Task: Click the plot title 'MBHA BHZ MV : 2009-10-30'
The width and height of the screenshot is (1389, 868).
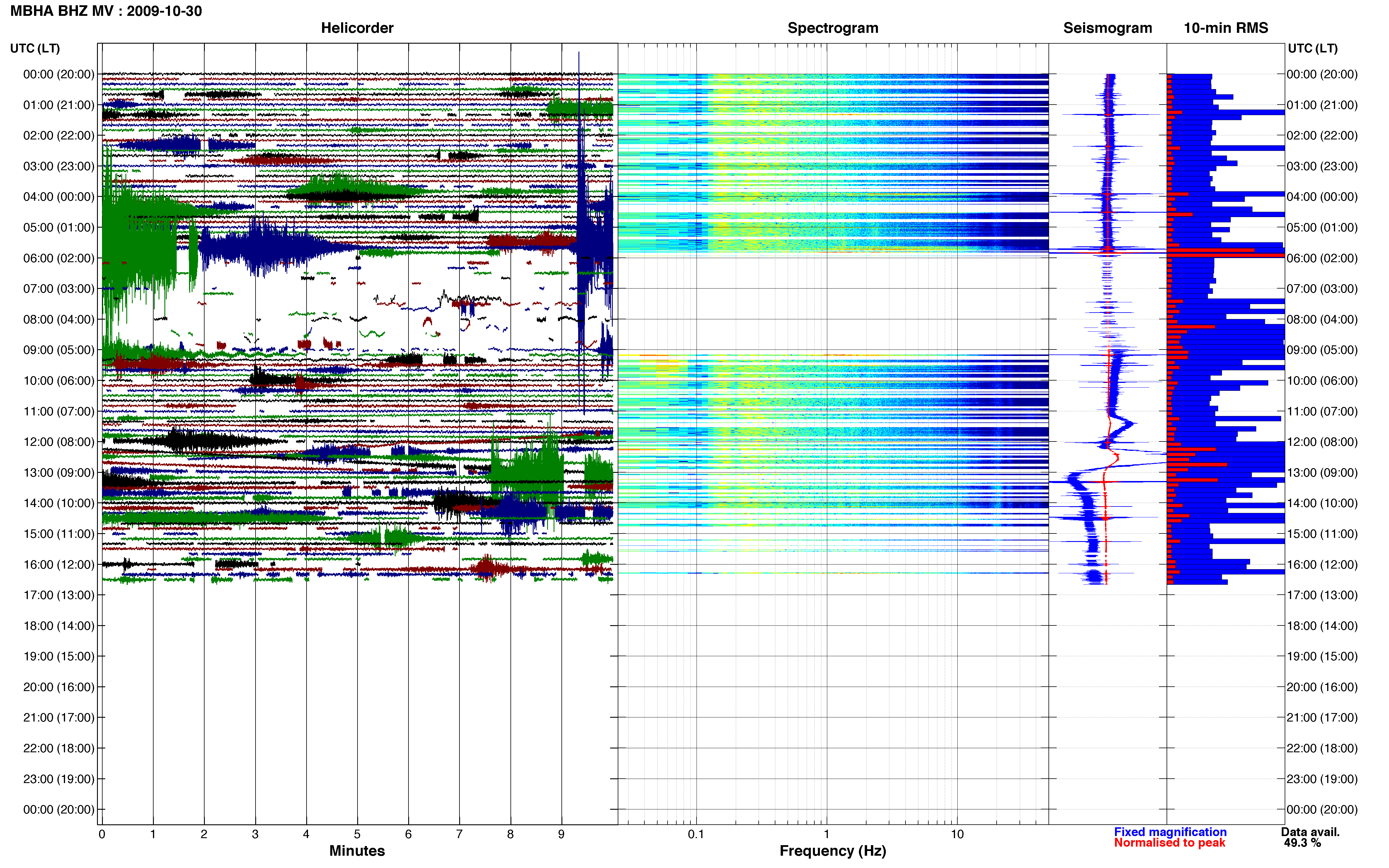Action: click(x=106, y=11)
